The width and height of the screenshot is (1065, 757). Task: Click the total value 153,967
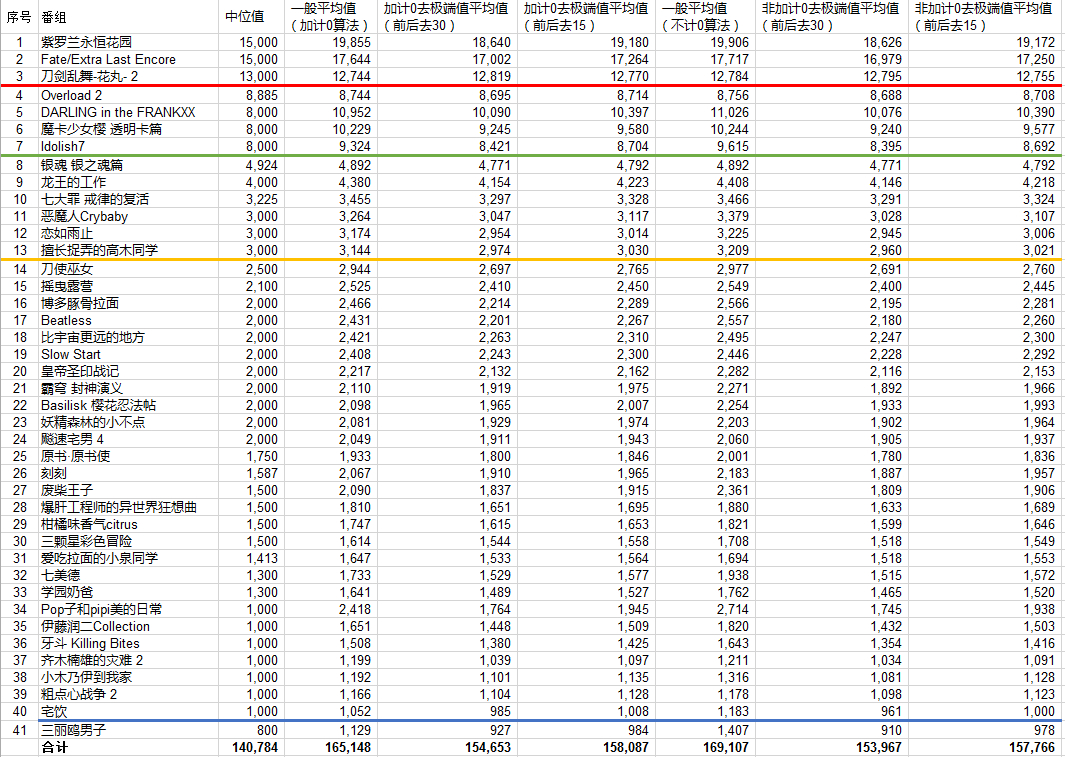[878, 746]
